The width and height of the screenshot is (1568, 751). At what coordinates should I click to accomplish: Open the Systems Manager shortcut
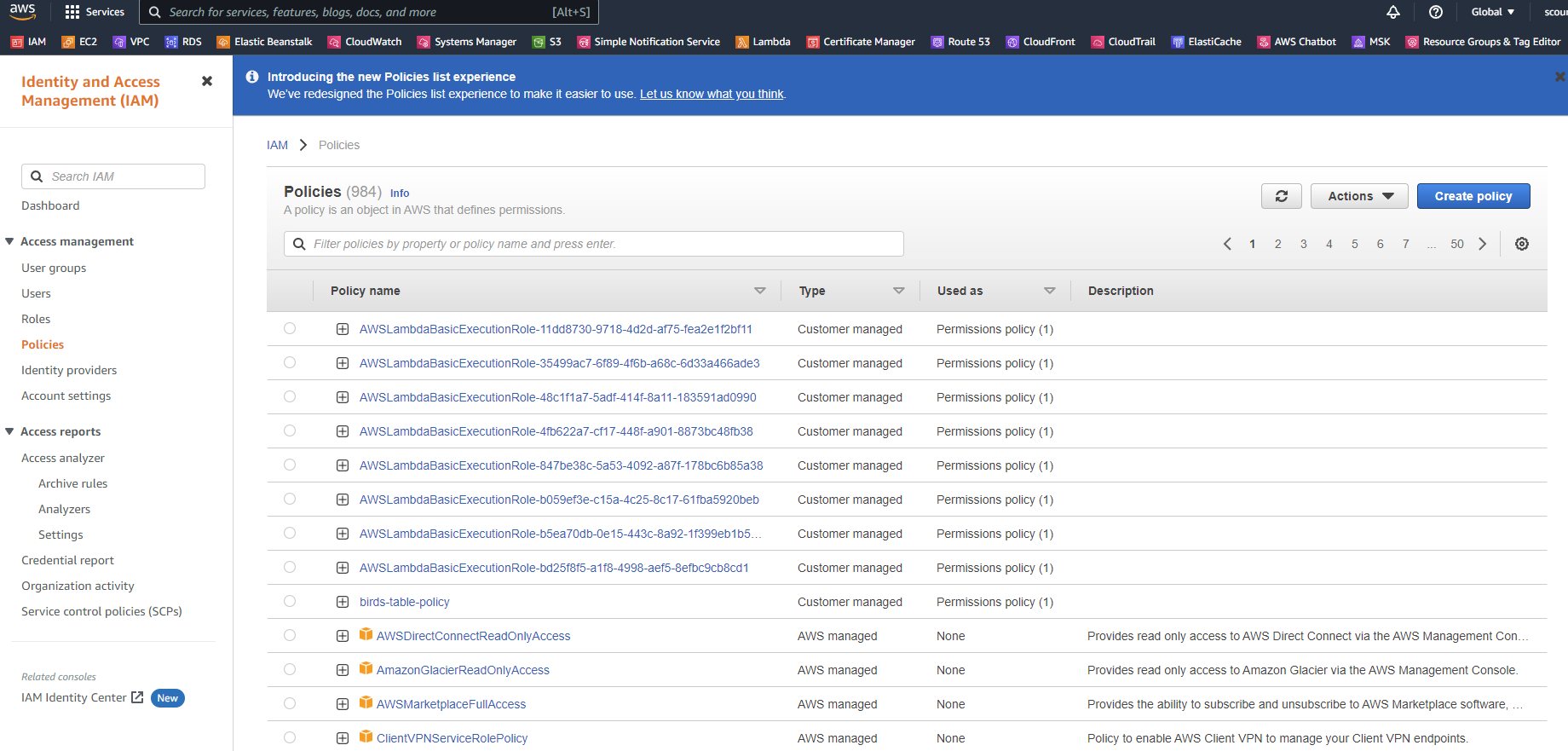click(x=466, y=42)
